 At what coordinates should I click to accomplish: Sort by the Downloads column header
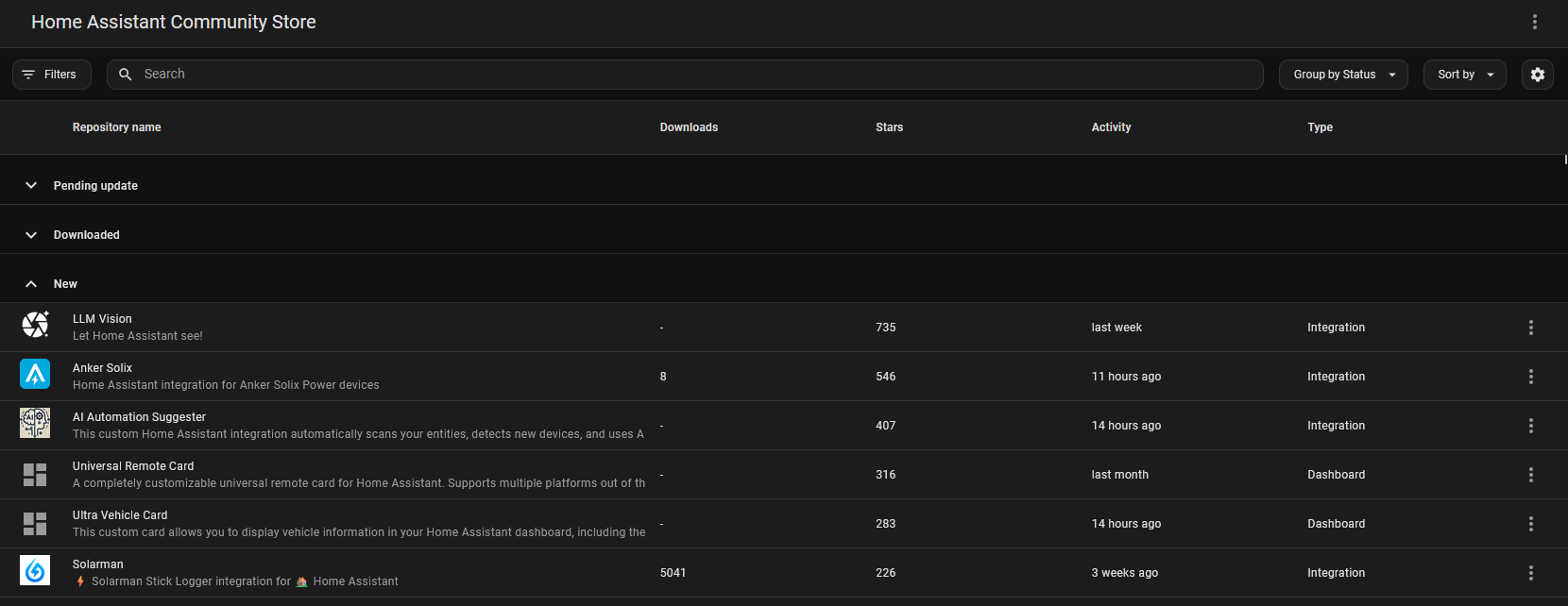pyautogui.click(x=689, y=127)
